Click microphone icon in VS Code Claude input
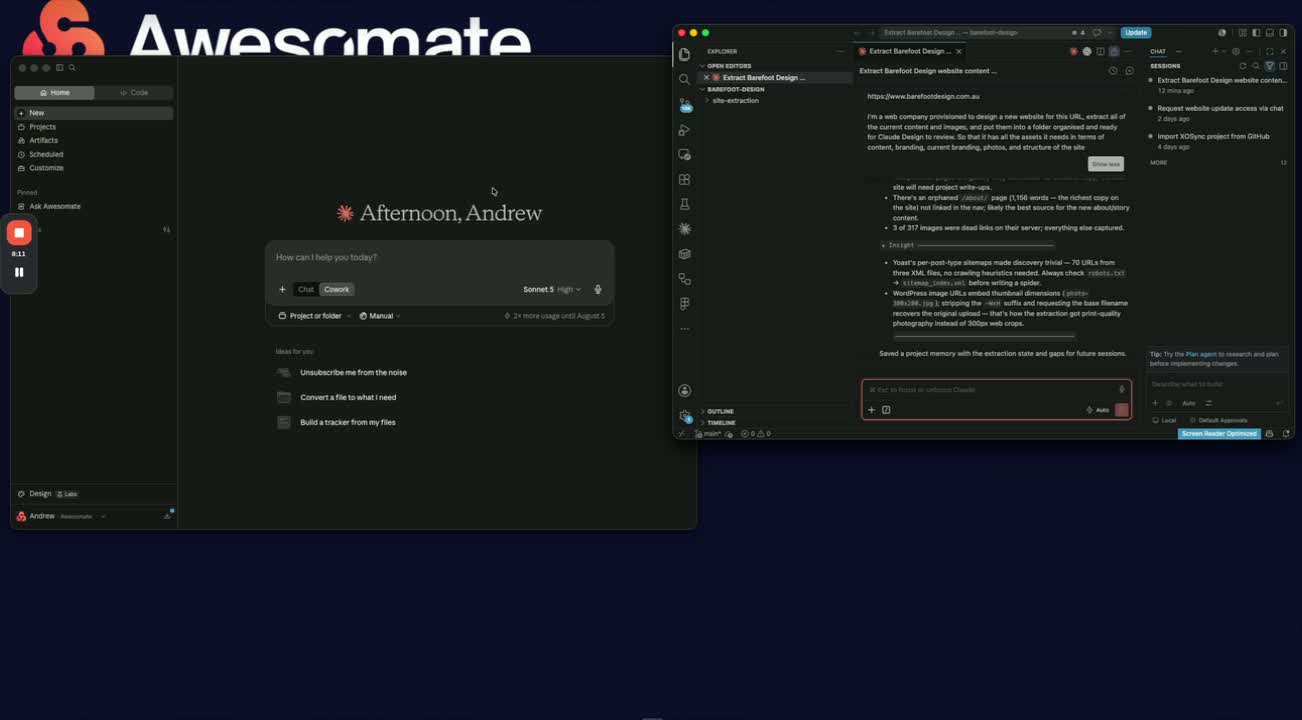 (1122, 390)
